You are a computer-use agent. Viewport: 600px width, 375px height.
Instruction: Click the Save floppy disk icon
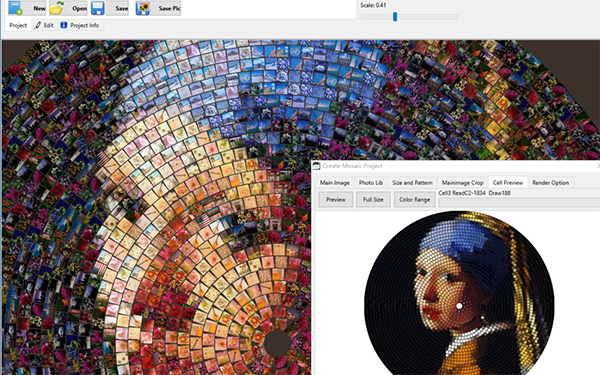pos(98,8)
